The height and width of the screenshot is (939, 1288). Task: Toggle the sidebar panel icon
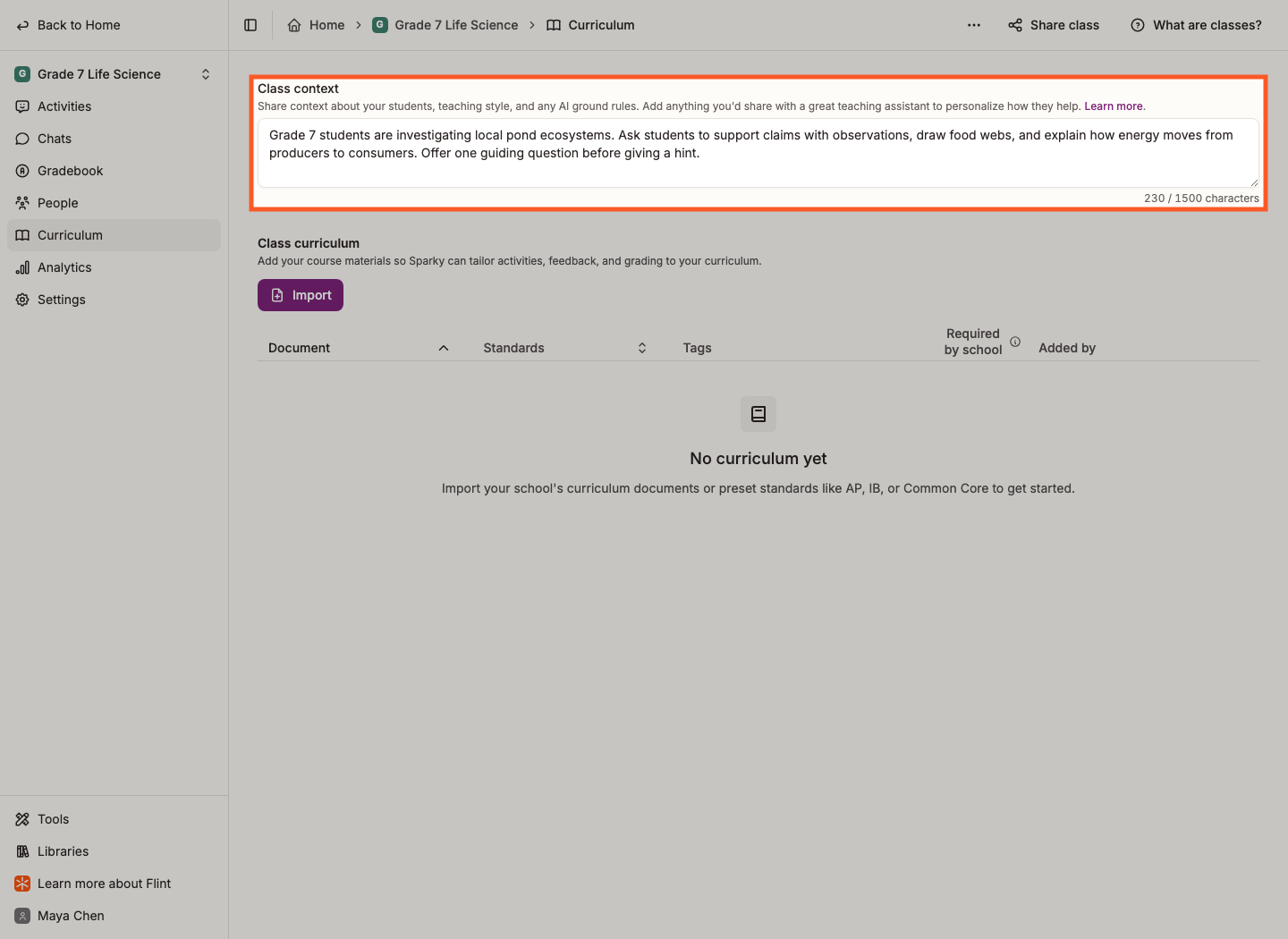click(250, 25)
